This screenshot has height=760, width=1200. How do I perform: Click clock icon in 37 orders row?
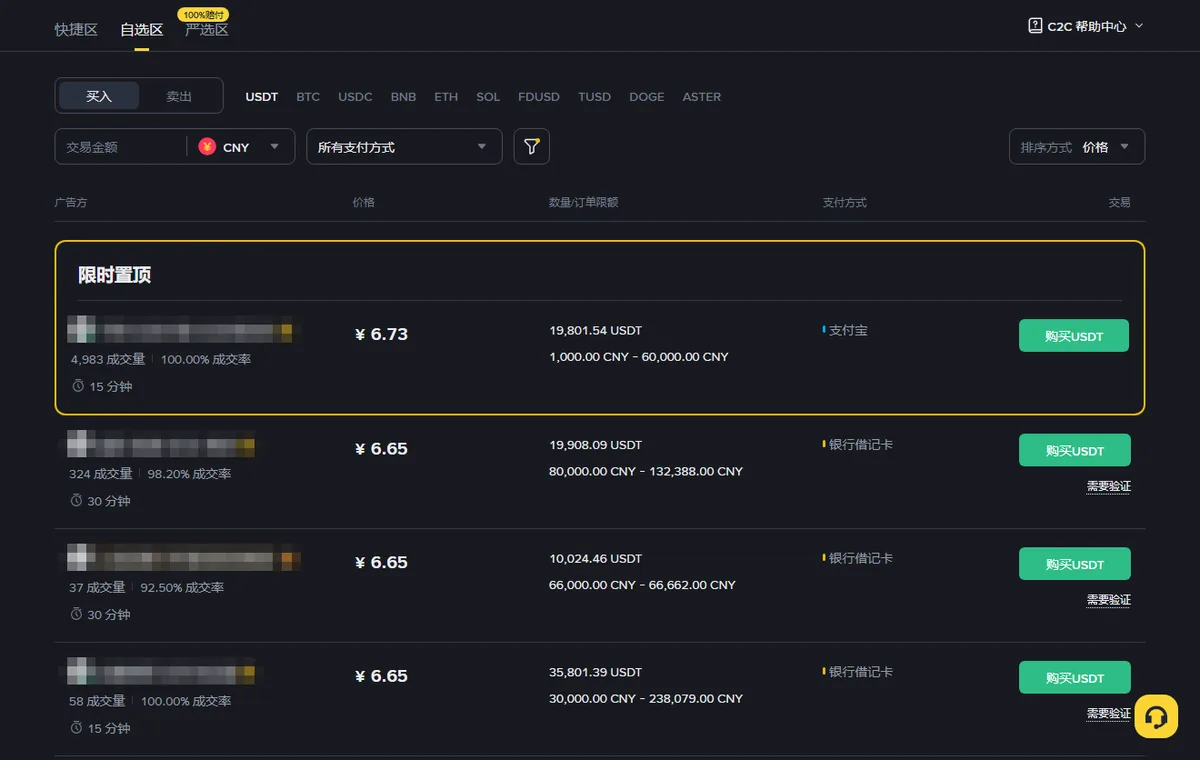coord(76,614)
